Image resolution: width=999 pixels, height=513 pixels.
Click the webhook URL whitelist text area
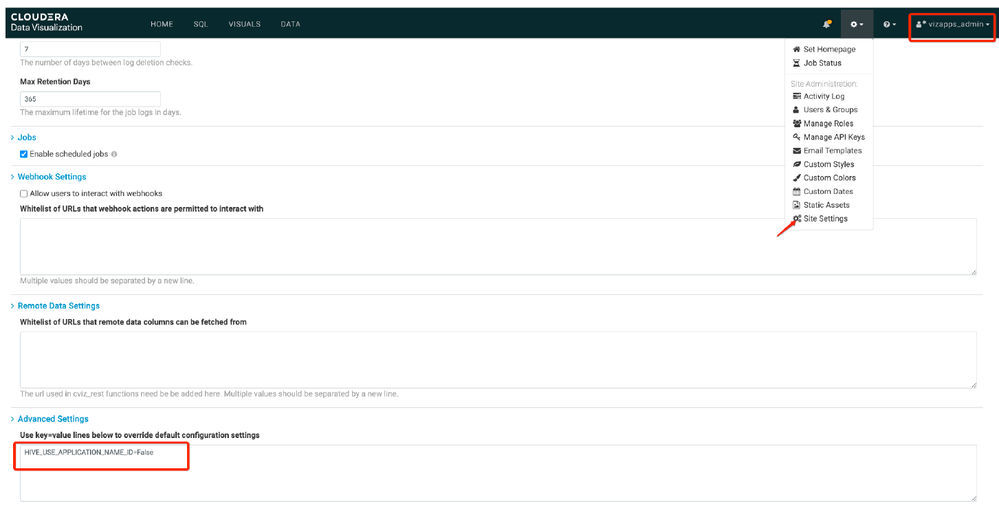[x=498, y=247]
